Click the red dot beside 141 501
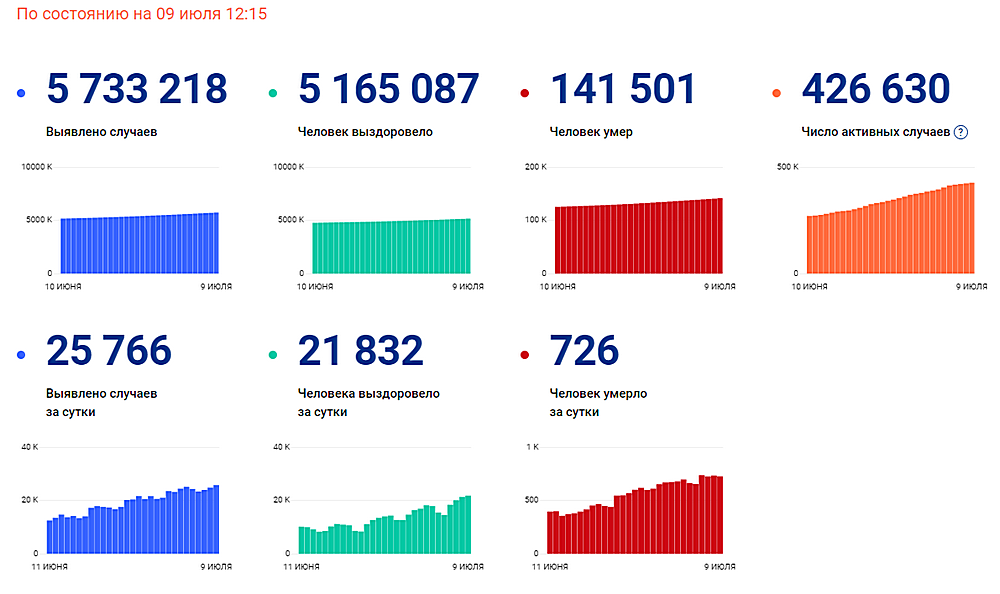Image resolution: width=1000 pixels, height=594 pixels. (x=525, y=93)
